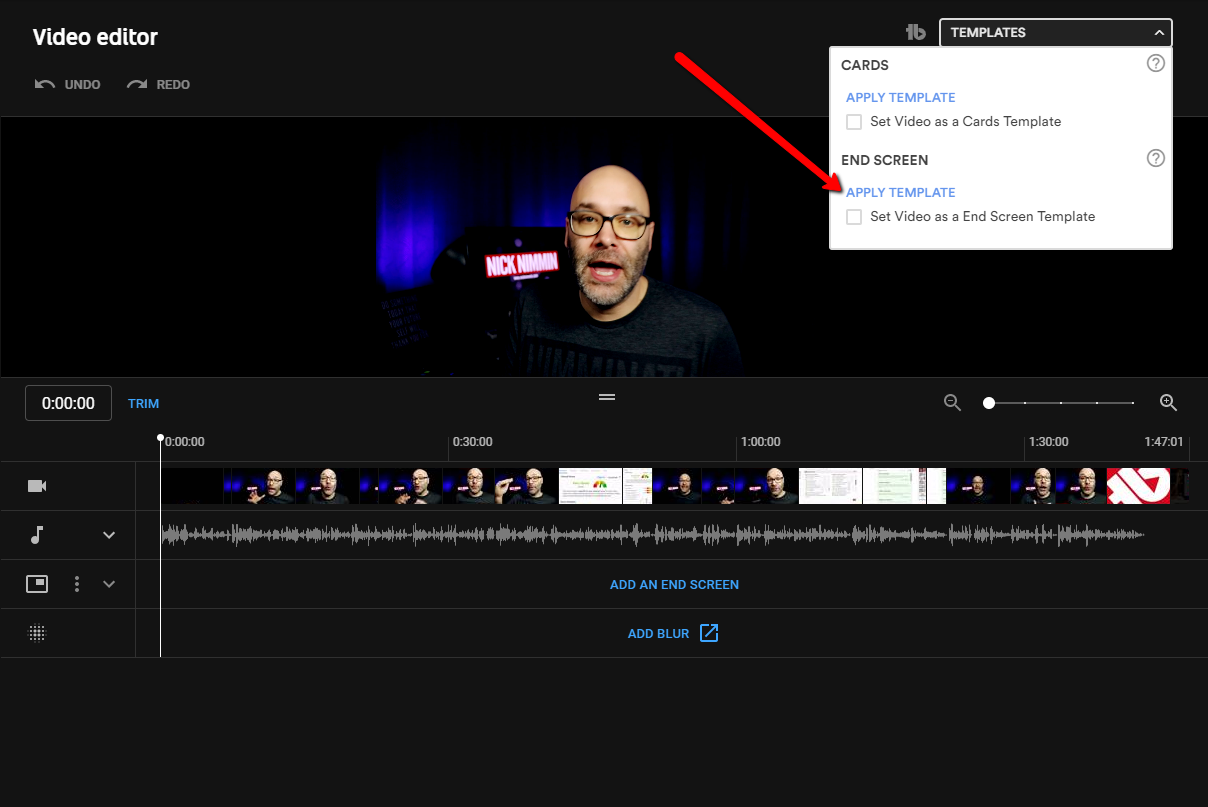Image resolution: width=1208 pixels, height=807 pixels.
Task: Click Apply Template under Cards
Action: [900, 97]
